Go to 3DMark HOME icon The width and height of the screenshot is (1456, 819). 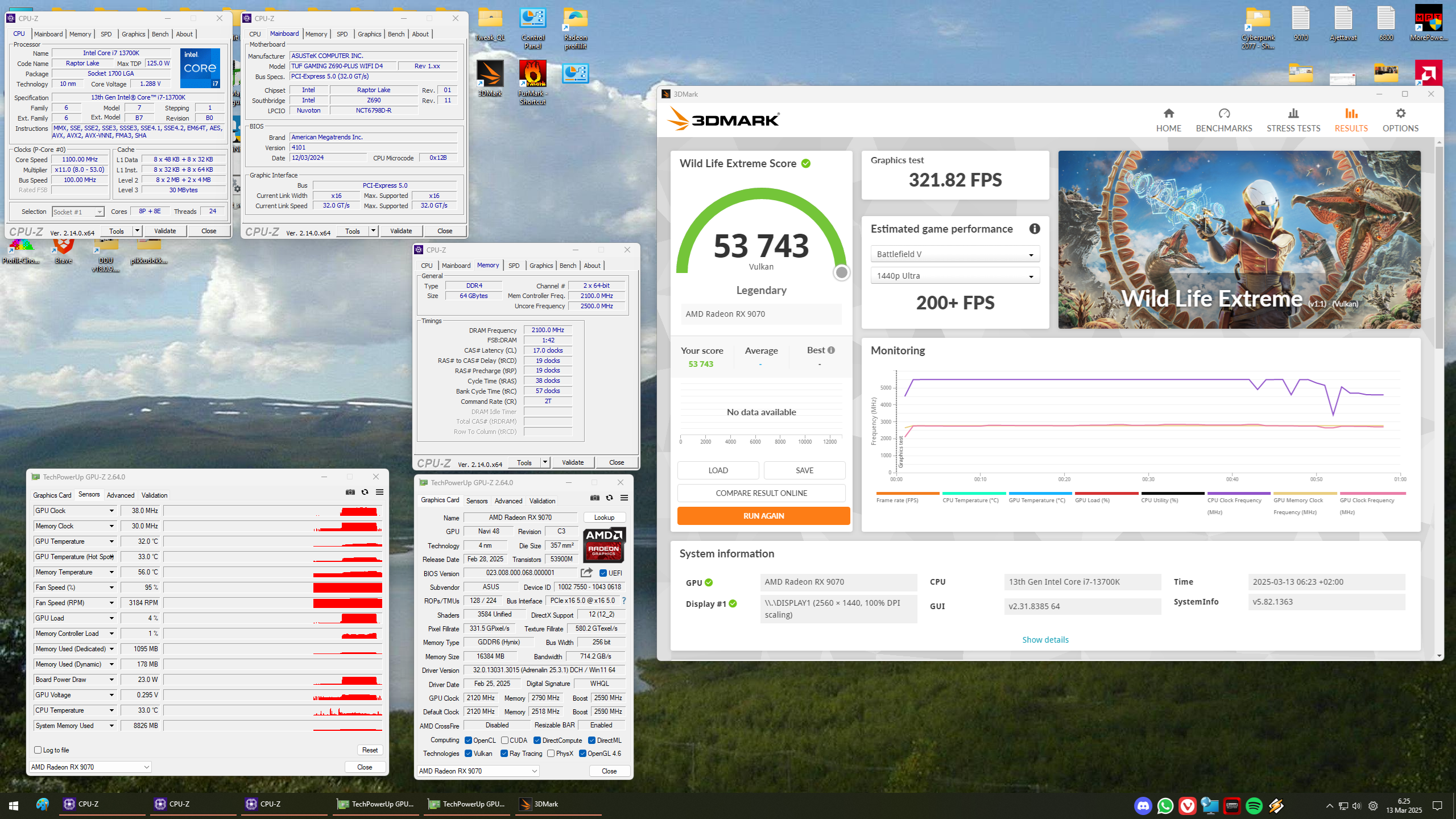tap(1168, 120)
